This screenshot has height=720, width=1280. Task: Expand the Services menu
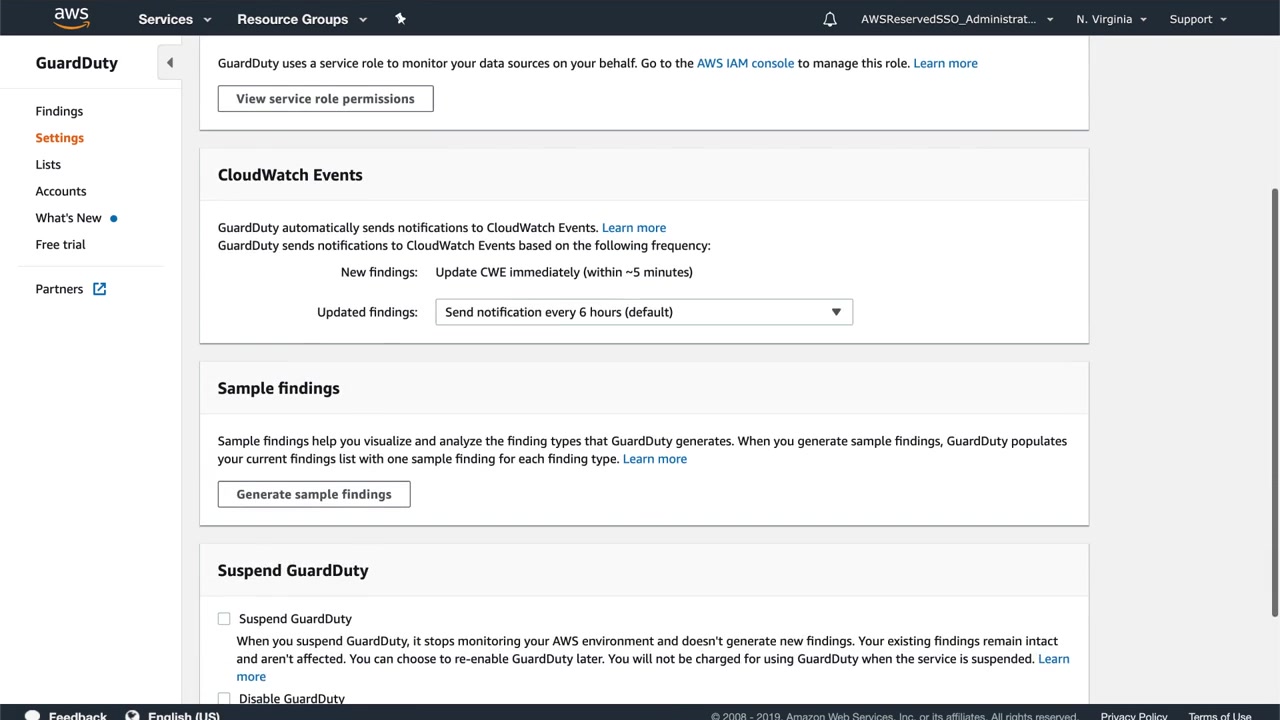[x=175, y=19]
